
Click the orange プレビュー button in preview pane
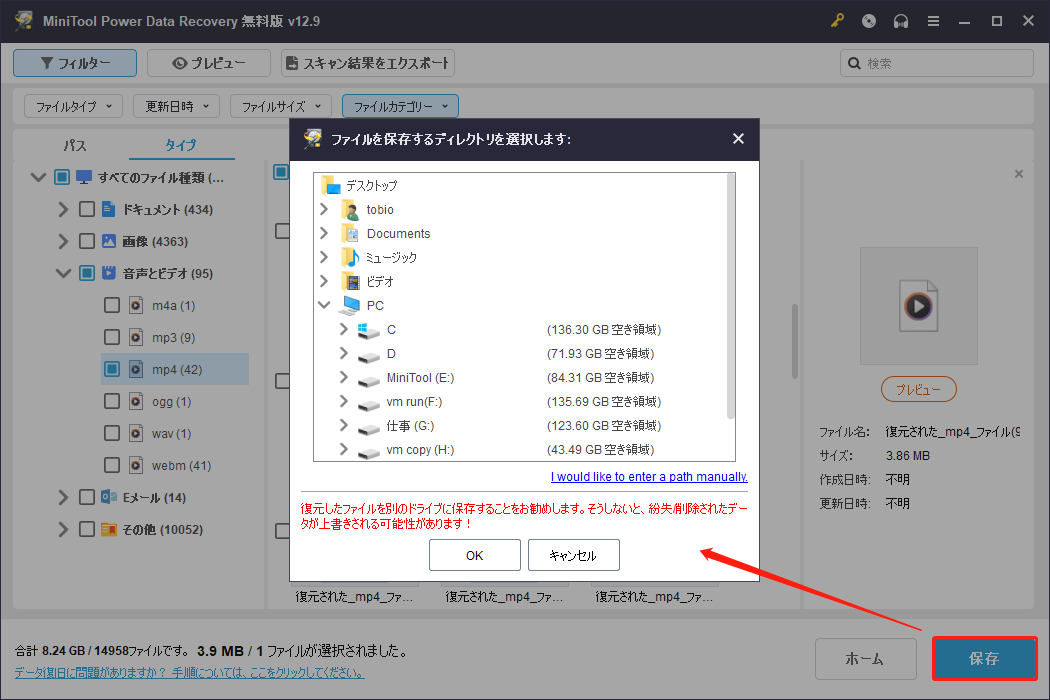pyautogui.click(x=918, y=389)
